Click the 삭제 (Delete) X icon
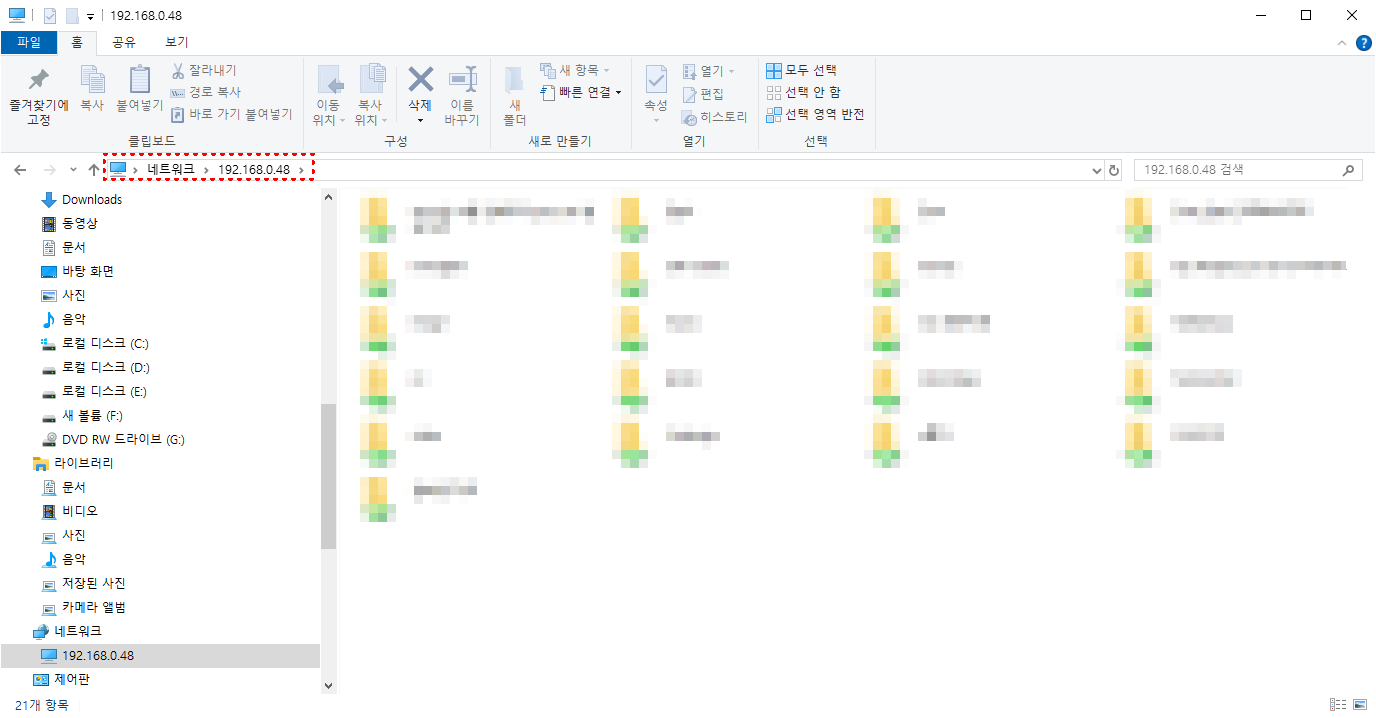This screenshot has height=718, width=1376. pyautogui.click(x=420, y=80)
